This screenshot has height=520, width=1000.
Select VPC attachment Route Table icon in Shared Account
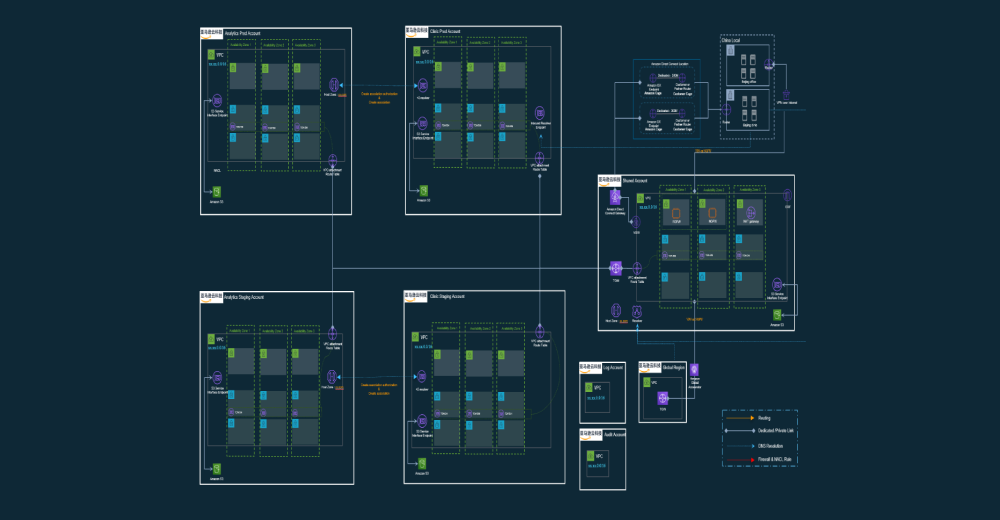pyautogui.click(x=637, y=269)
